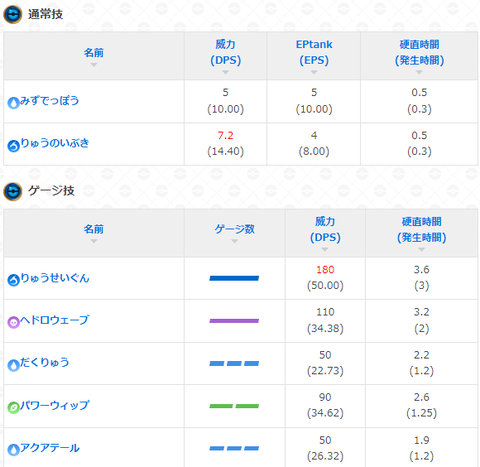
Task: Click the 2.6 stiffness time of パワーウィップ
Action: pos(421,397)
